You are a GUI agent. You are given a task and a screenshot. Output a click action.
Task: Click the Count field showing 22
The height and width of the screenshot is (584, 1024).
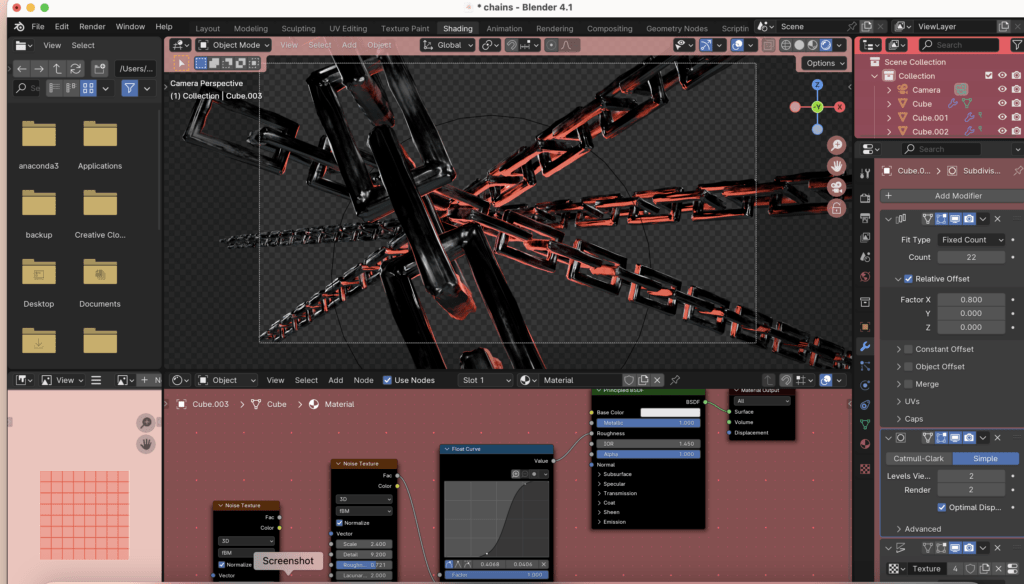click(x=970, y=257)
